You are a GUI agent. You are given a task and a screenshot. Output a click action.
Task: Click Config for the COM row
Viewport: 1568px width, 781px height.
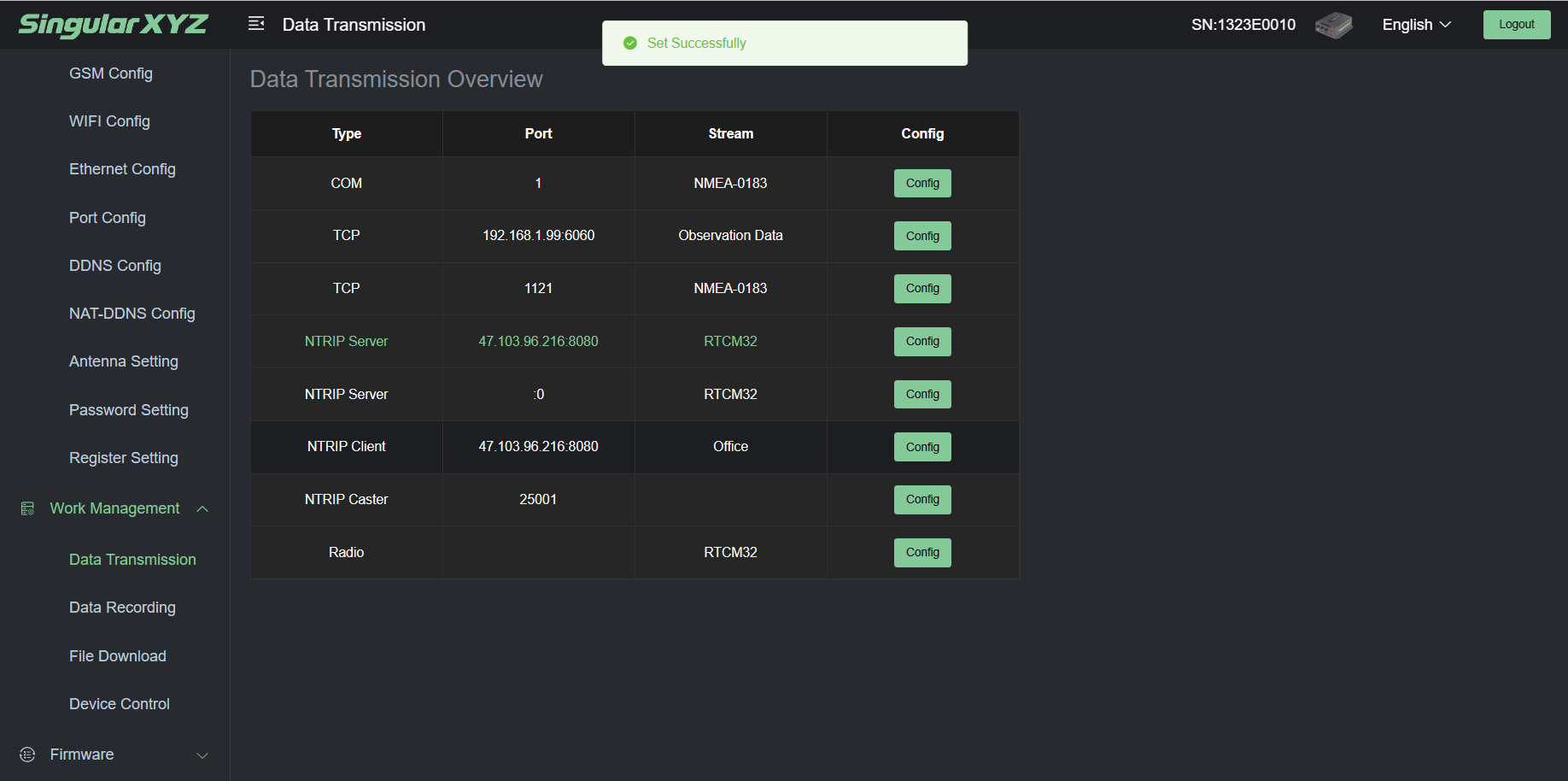922,184
